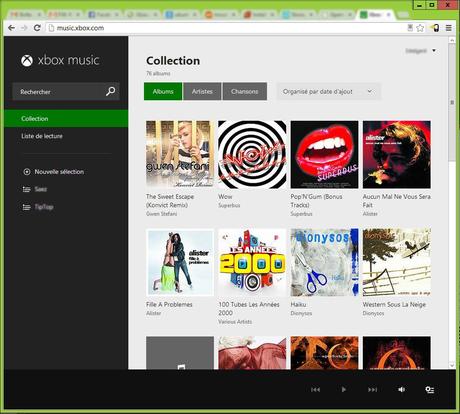Open the Collection section in the sidebar
Viewport: 460px width, 414px height.
point(66,118)
